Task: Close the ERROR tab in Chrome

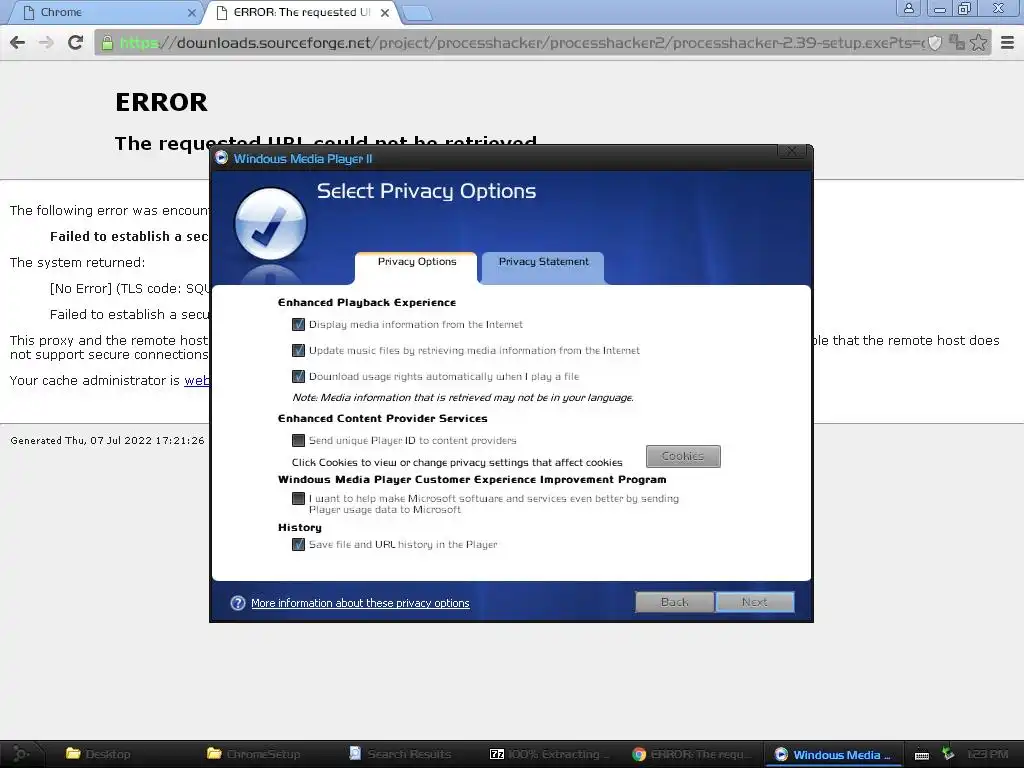Action: [385, 12]
